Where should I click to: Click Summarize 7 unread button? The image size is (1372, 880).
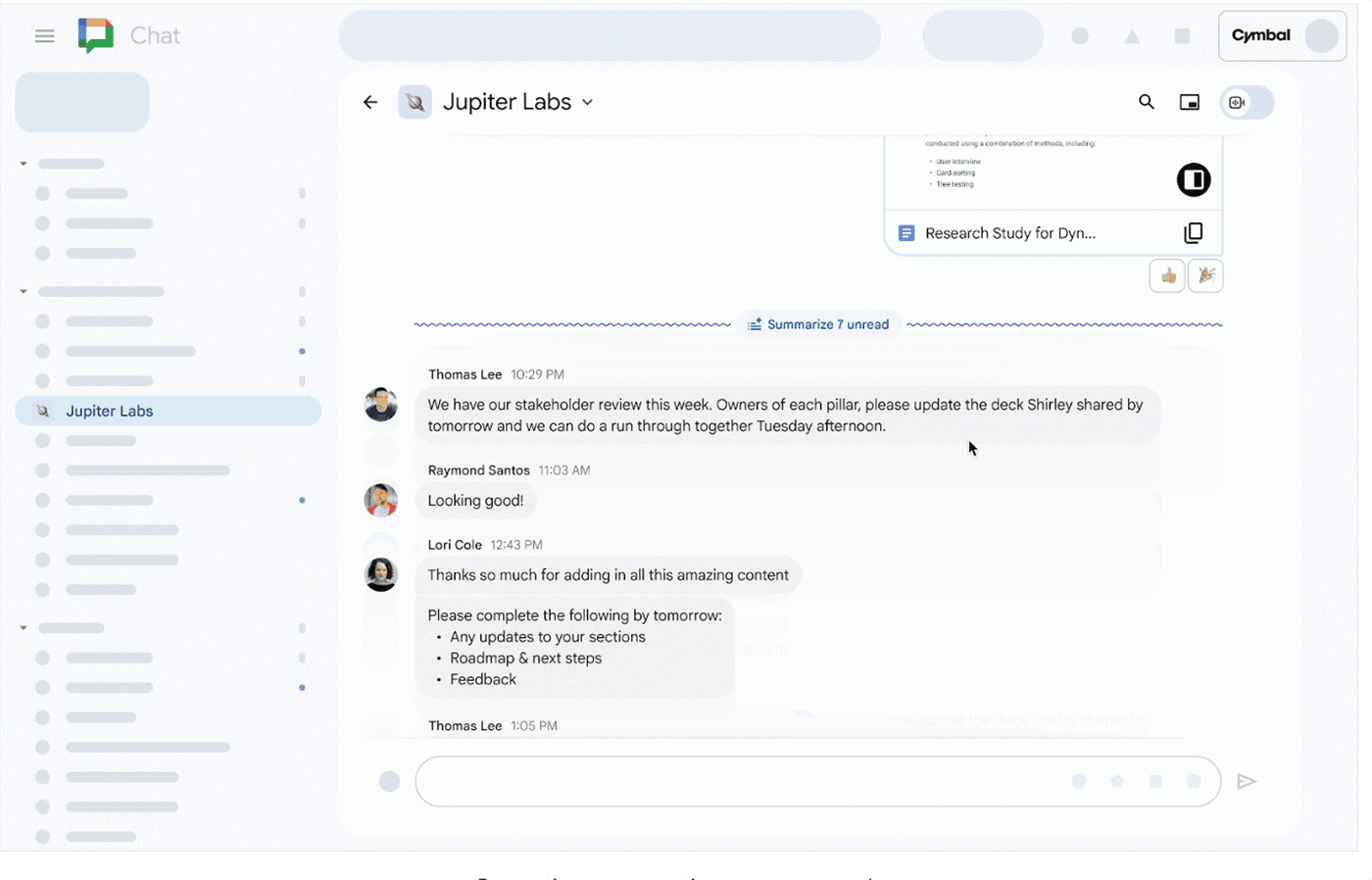(818, 324)
